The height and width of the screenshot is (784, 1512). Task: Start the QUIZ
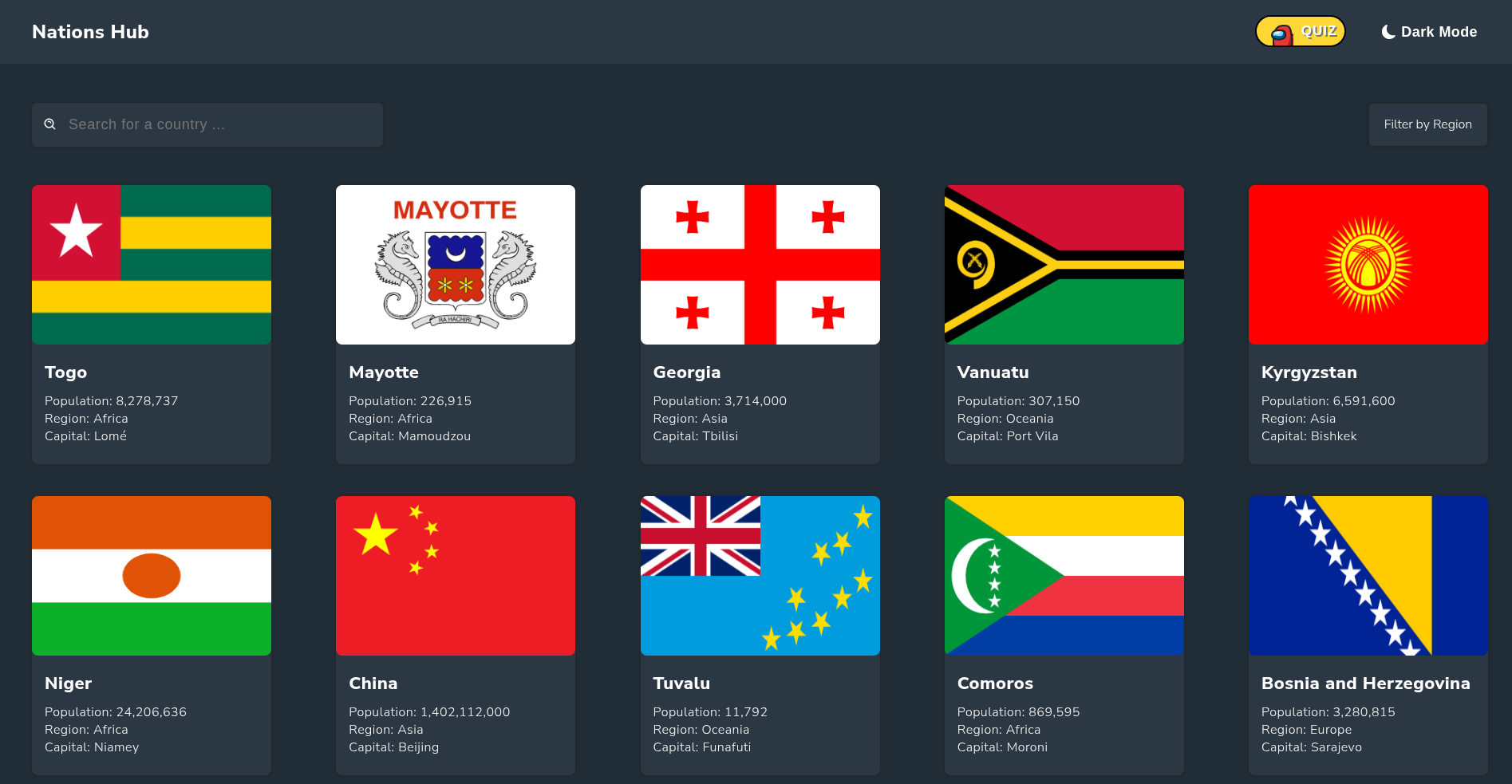pos(1300,31)
